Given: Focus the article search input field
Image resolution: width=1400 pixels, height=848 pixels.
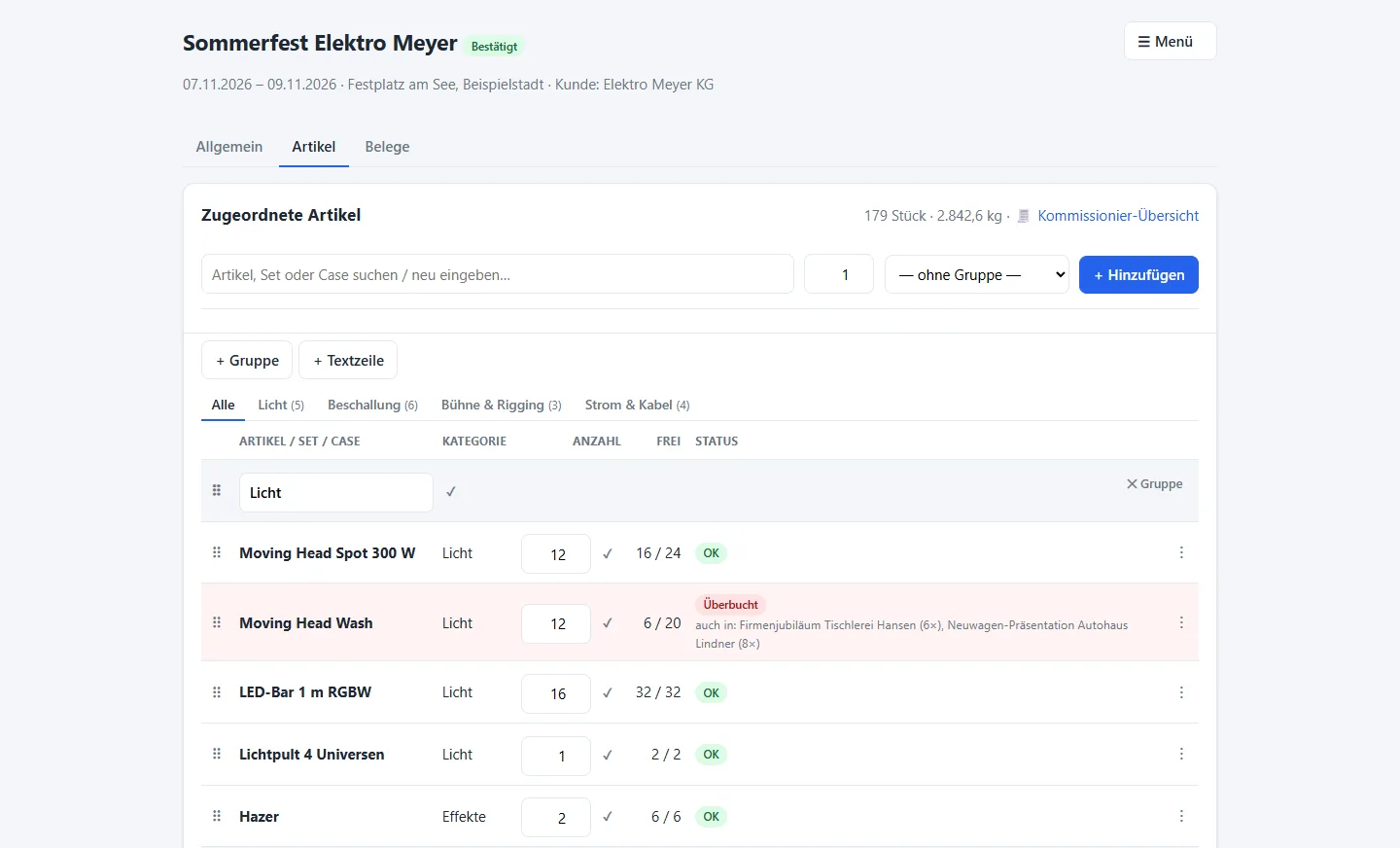Looking at the screenshot, I should (x=498, y=275).
